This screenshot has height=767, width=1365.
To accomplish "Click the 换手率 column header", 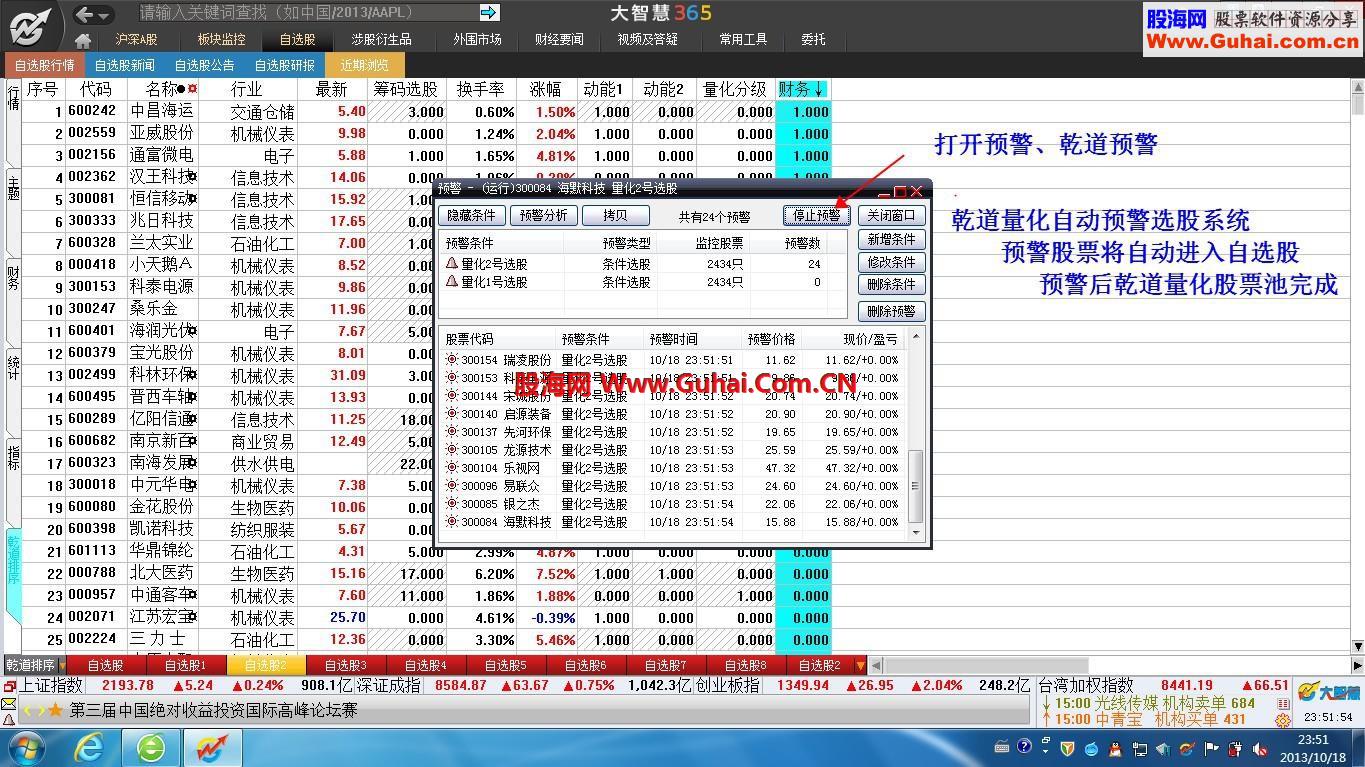I will [481, 89].
